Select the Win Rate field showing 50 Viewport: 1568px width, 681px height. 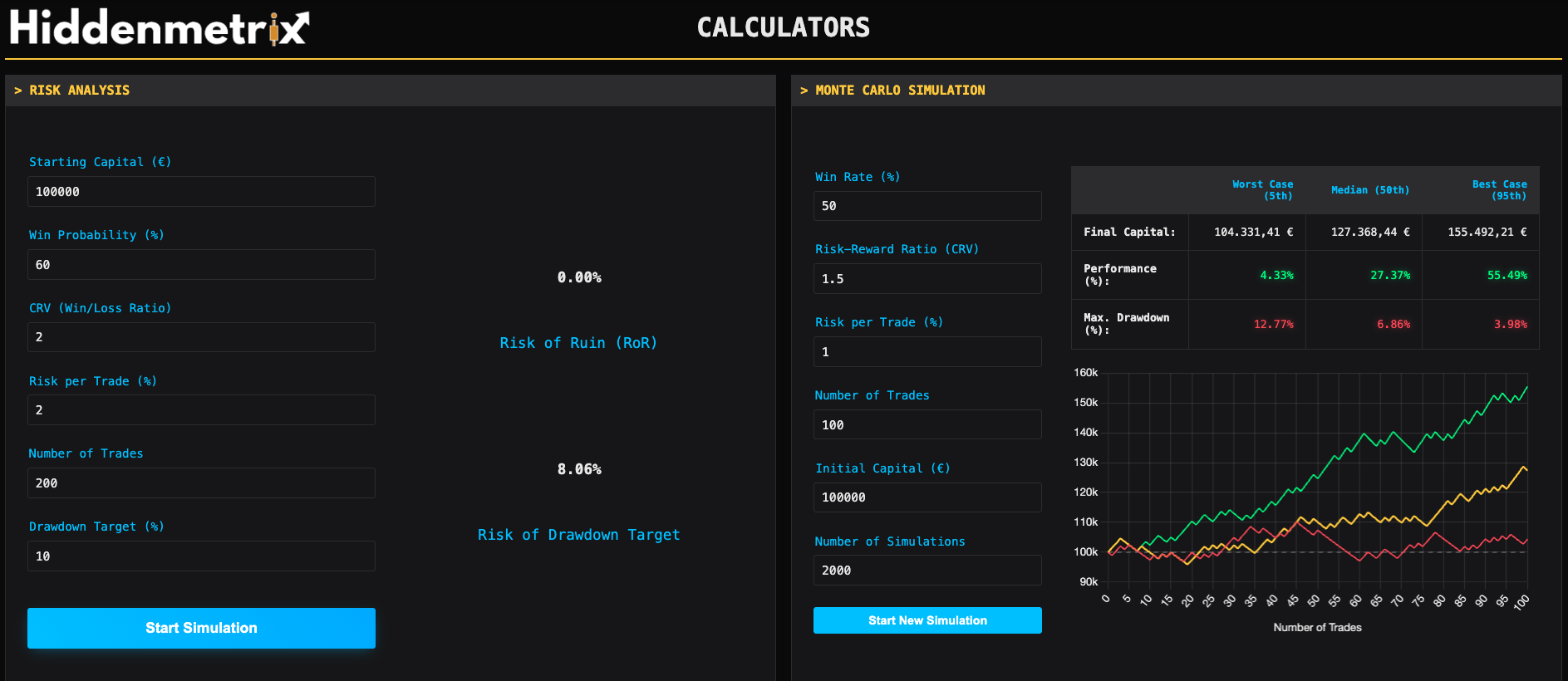[x=927, y=205]
